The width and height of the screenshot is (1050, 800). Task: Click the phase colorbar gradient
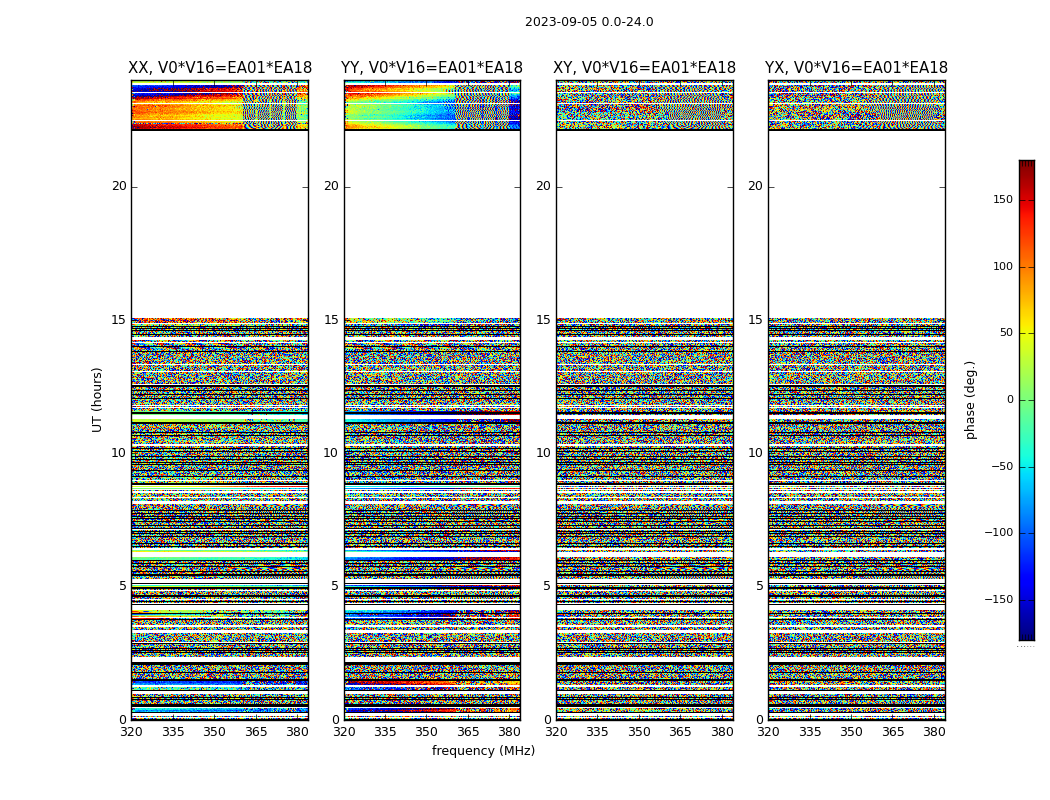pyautogui.click(x=1027, y=400)
